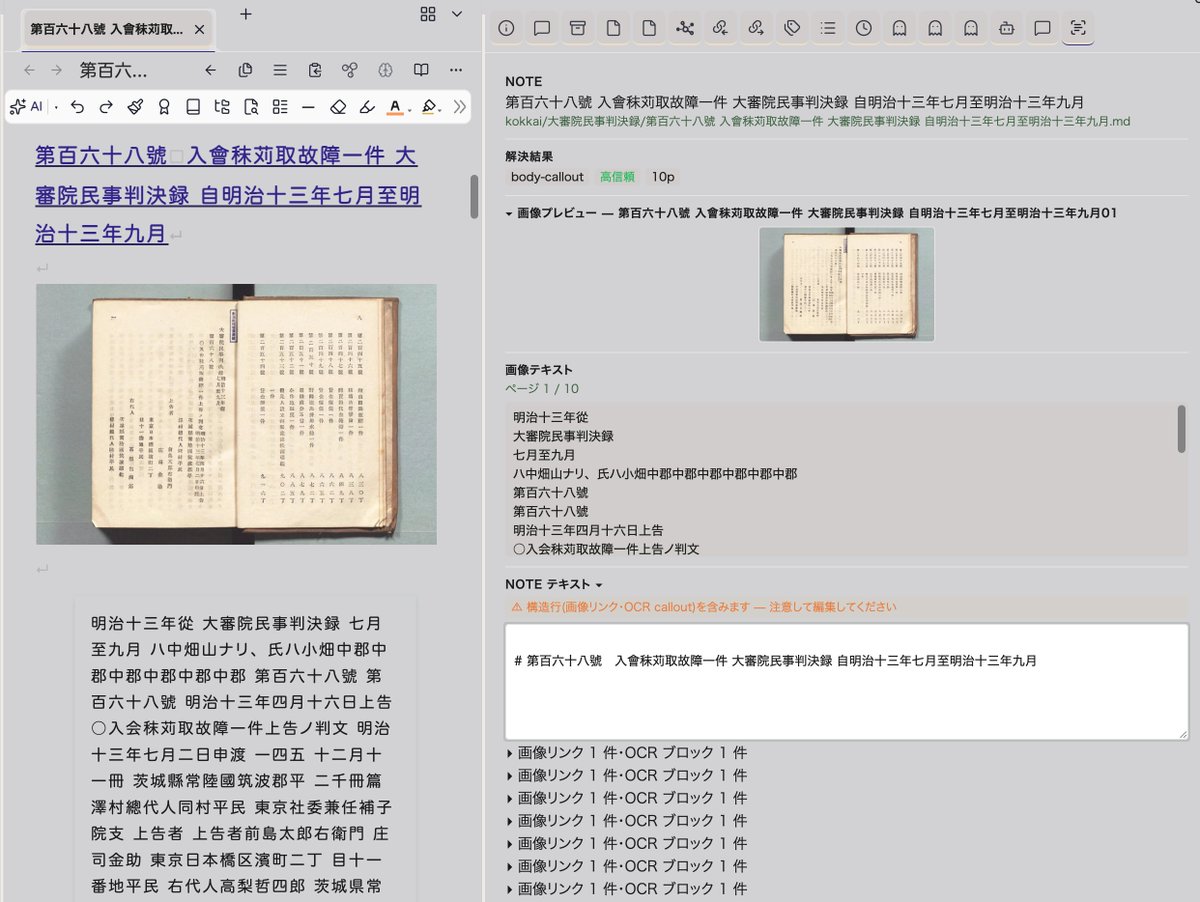Click the tree structure toolbar icon
Viewport: 1200px width, 902px height.
(x=222, y=106)
